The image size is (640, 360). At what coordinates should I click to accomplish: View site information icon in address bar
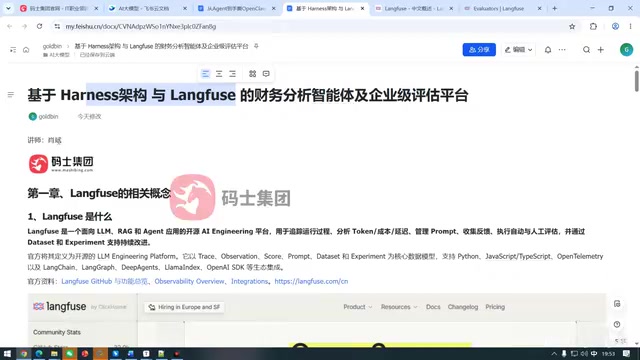tap(57, 27)
